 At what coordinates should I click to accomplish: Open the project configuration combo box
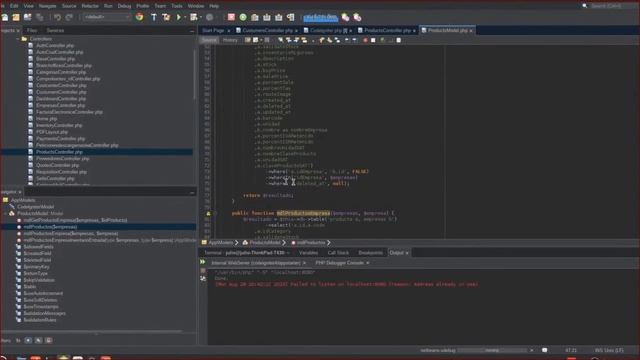(x=107, y=17)
